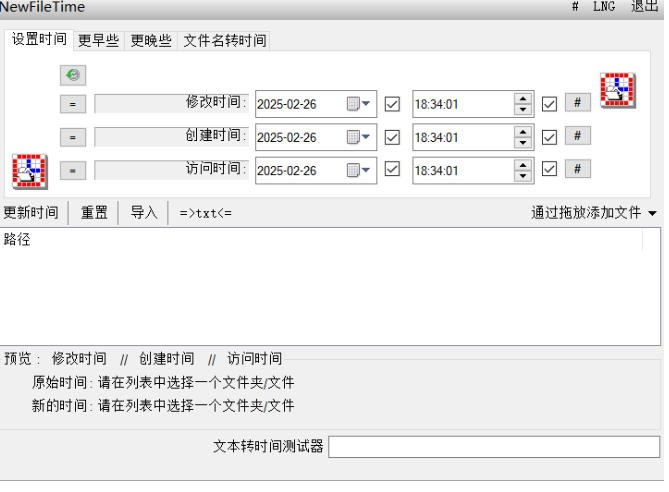Screen dimensions: 669x492
Task: Toggle the 修改时间 date checkbox
Action: pos(392,104)
